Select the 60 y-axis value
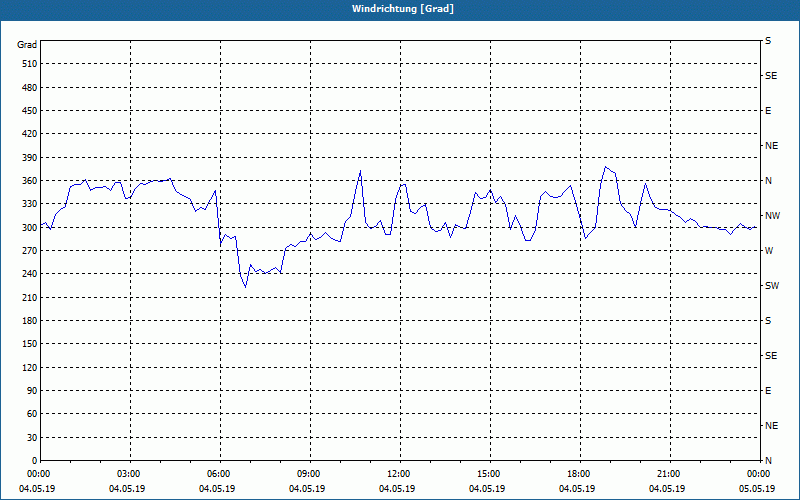The height and width of the screenshot is (500, 800). click(x=32, y=414)
